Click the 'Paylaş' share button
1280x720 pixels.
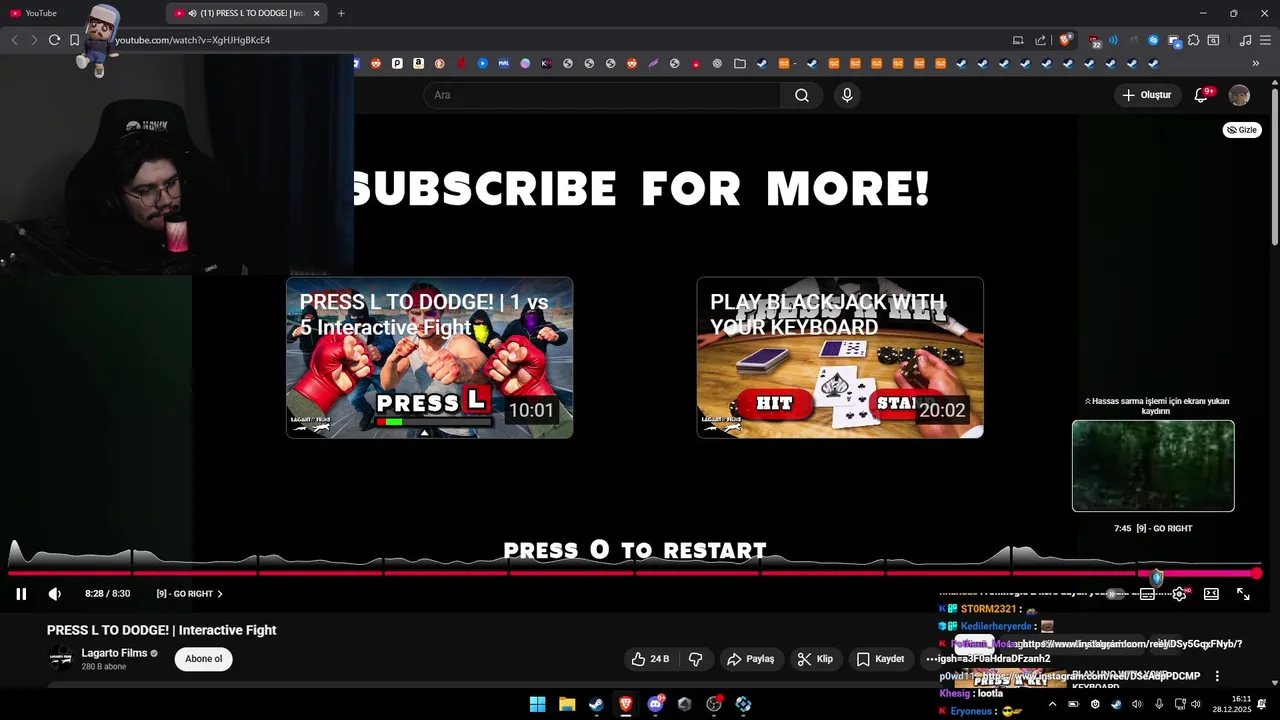click(751, 659)
